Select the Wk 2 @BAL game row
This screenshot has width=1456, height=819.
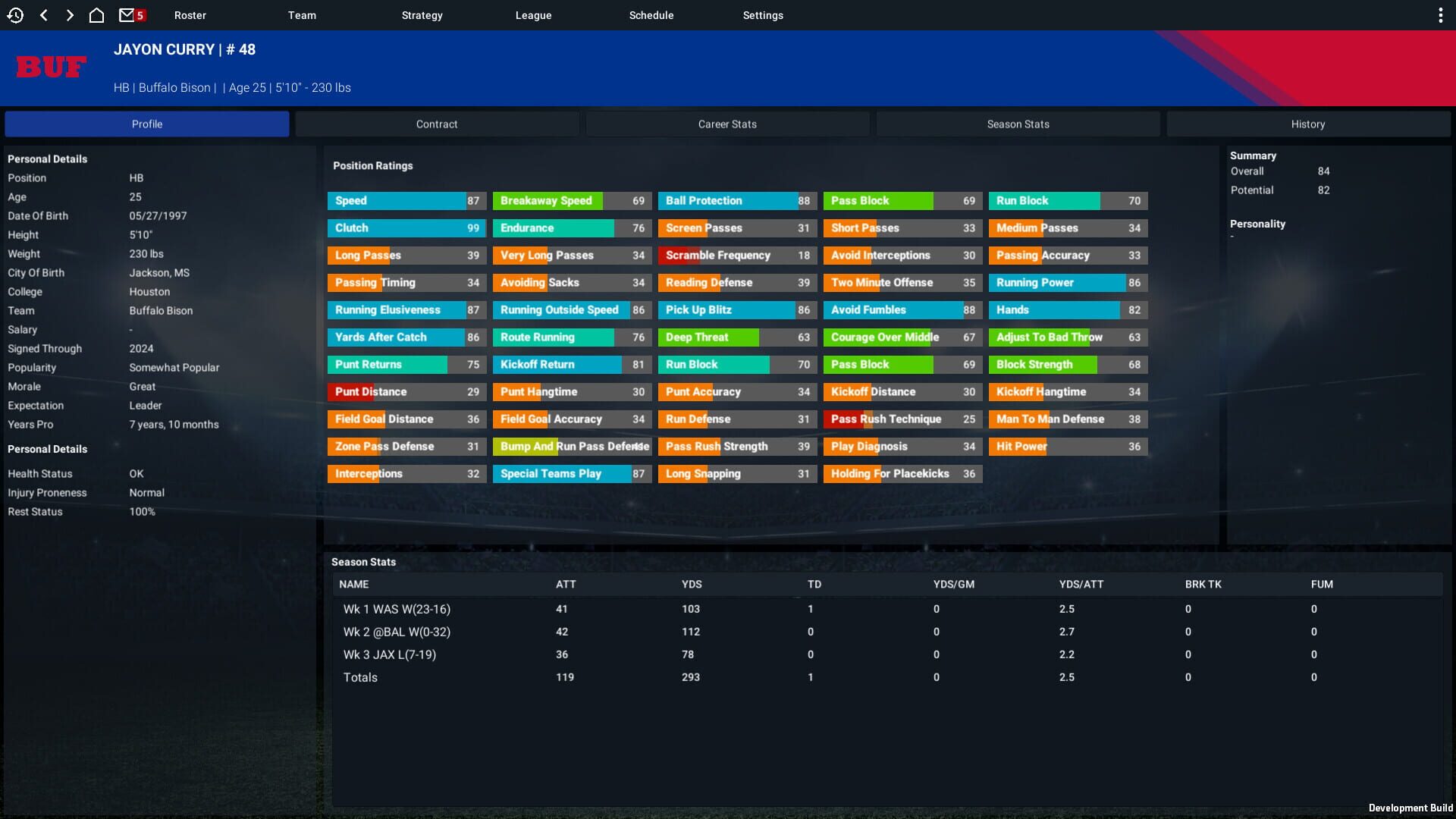click(397, 632)
